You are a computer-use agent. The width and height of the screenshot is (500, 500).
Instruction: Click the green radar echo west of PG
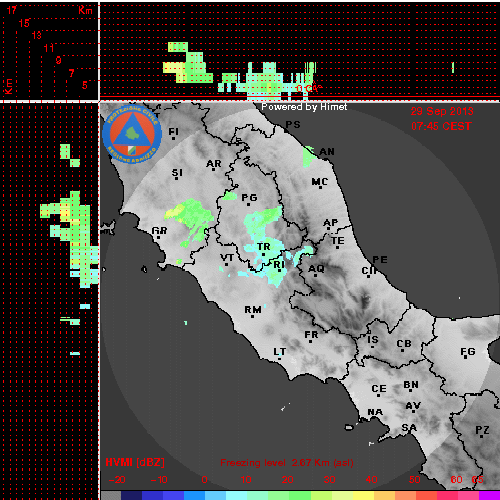pyautogui.click(x=230, y=196)
